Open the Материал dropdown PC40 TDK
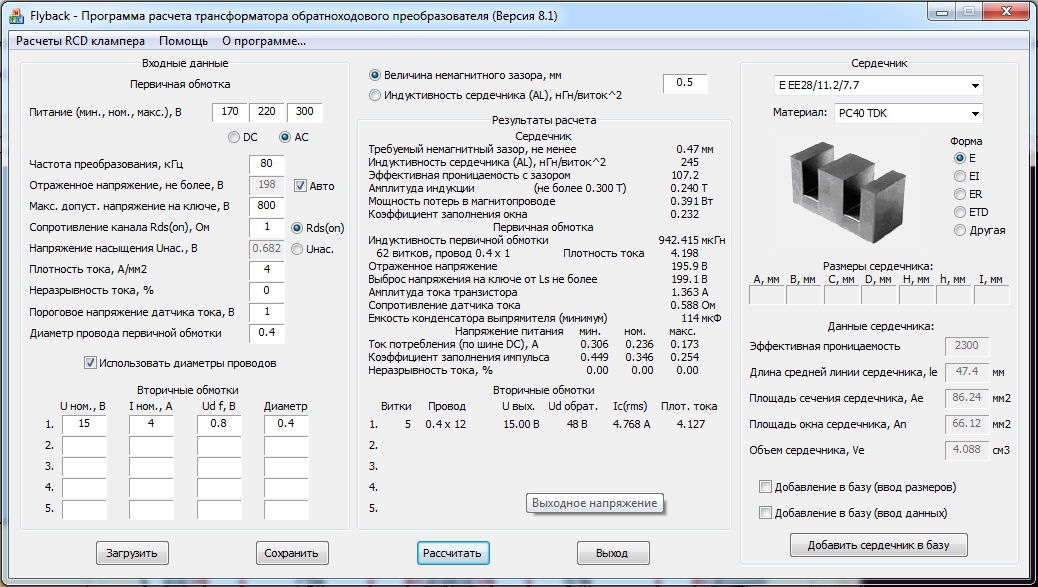 coord(908,113)
